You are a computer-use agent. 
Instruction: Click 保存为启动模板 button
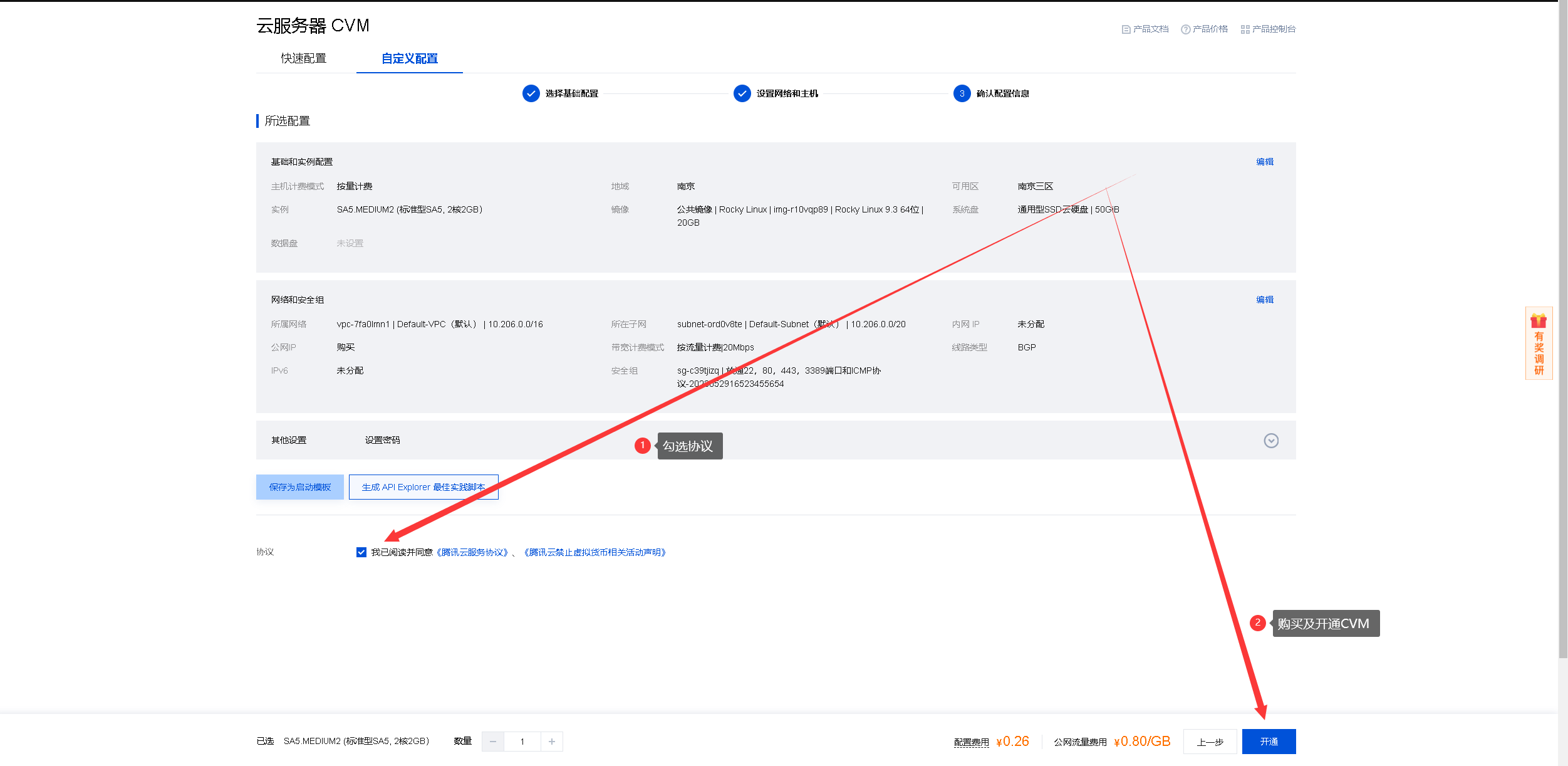pyautogui.click(x=299, y=487)
